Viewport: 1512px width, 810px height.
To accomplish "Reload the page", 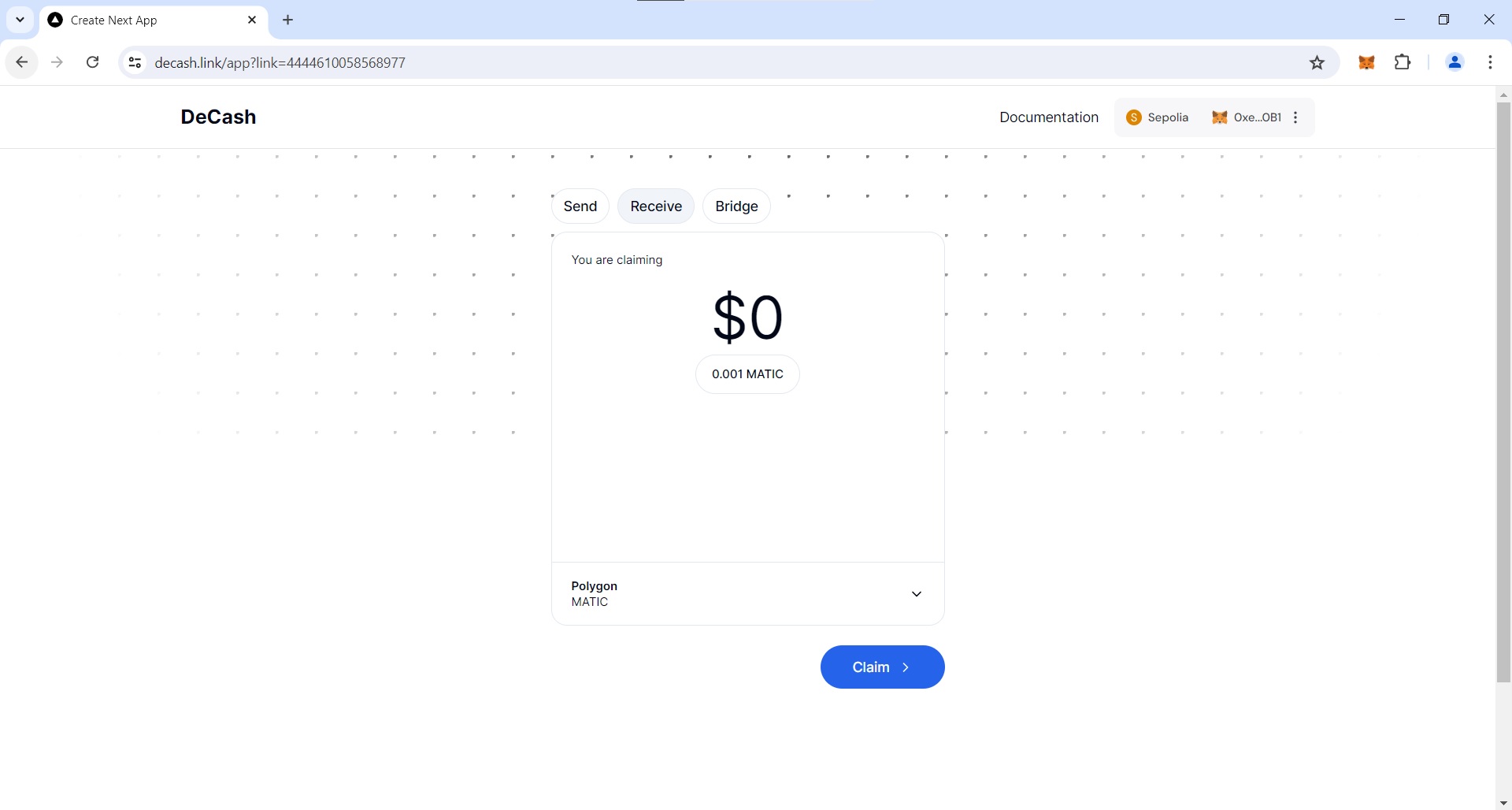I will (92, 62).
